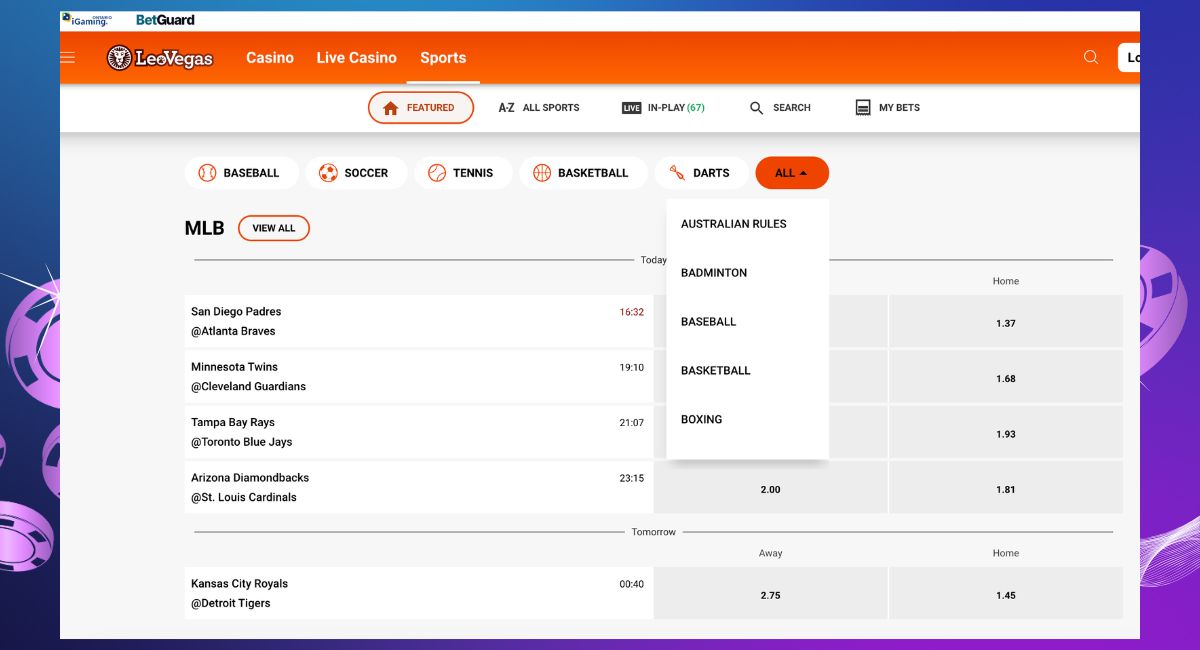
Task: Click @Detroit Tigers team name
Action: (x=231, y=603)
